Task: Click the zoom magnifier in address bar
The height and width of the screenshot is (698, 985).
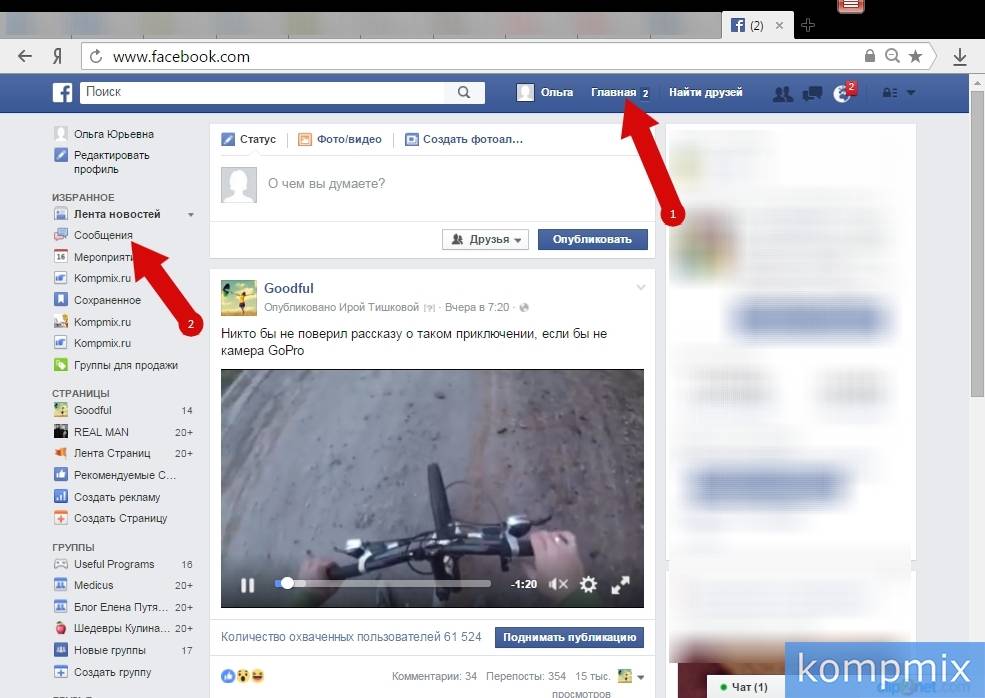Action: [892, 57]
